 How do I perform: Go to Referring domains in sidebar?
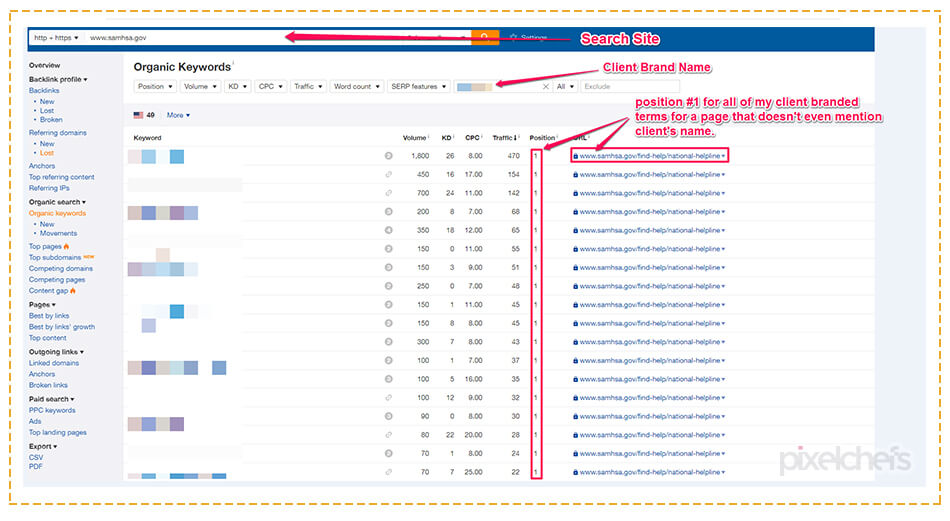[x=58, y=133]
